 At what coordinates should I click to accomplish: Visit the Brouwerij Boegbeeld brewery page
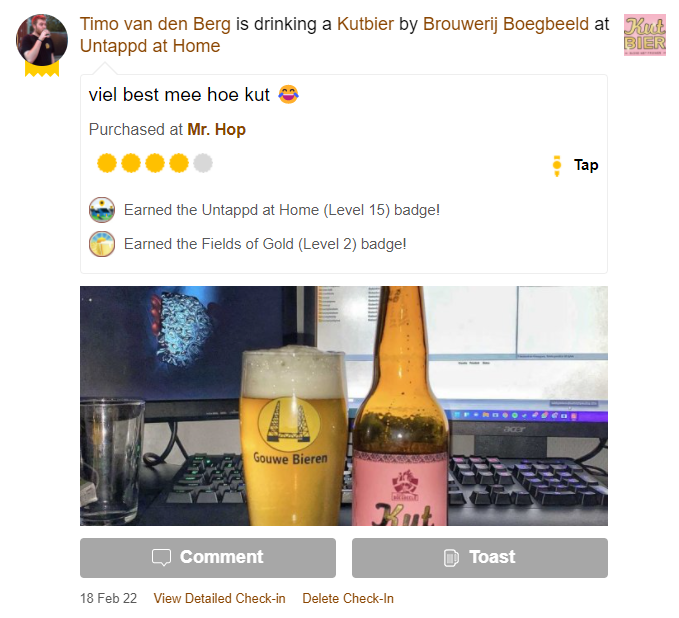pyautogui.click(x=506, y=24)
